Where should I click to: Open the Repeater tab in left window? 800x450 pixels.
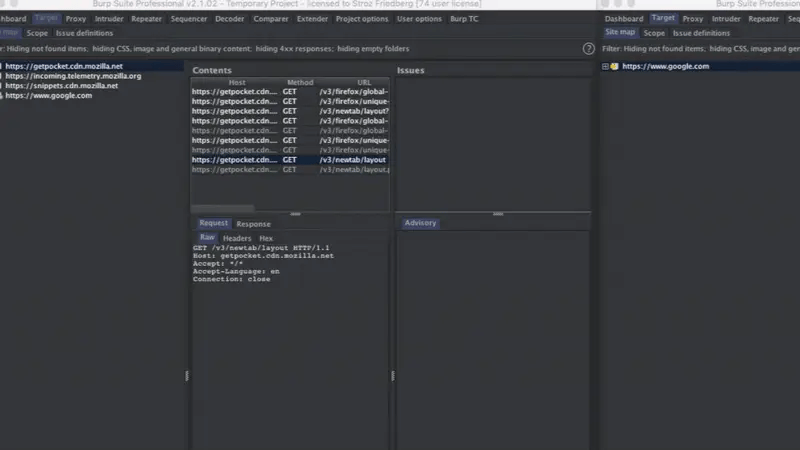pyautogui.click(x=149, y=19)
